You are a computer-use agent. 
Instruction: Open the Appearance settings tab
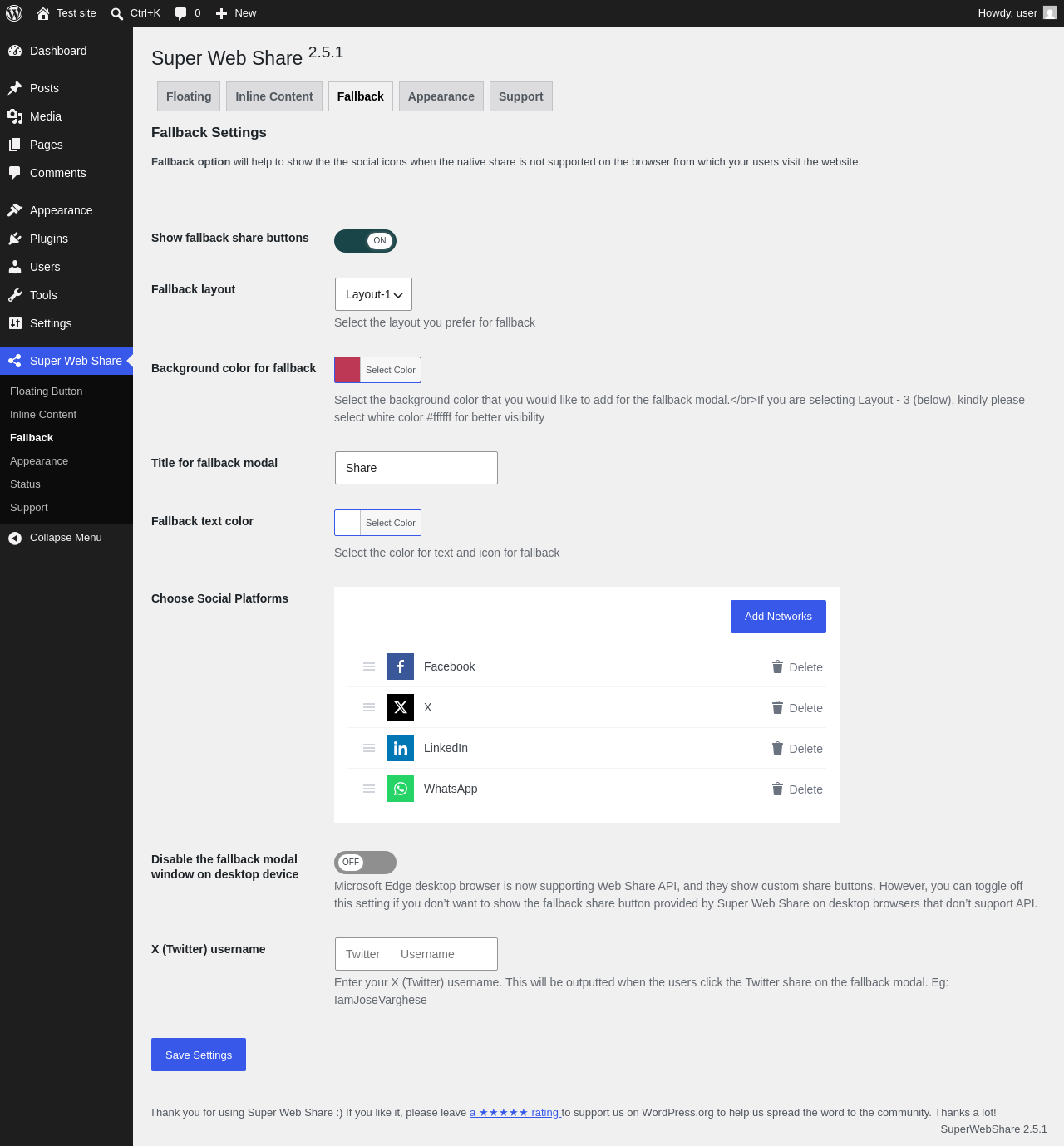441,96
